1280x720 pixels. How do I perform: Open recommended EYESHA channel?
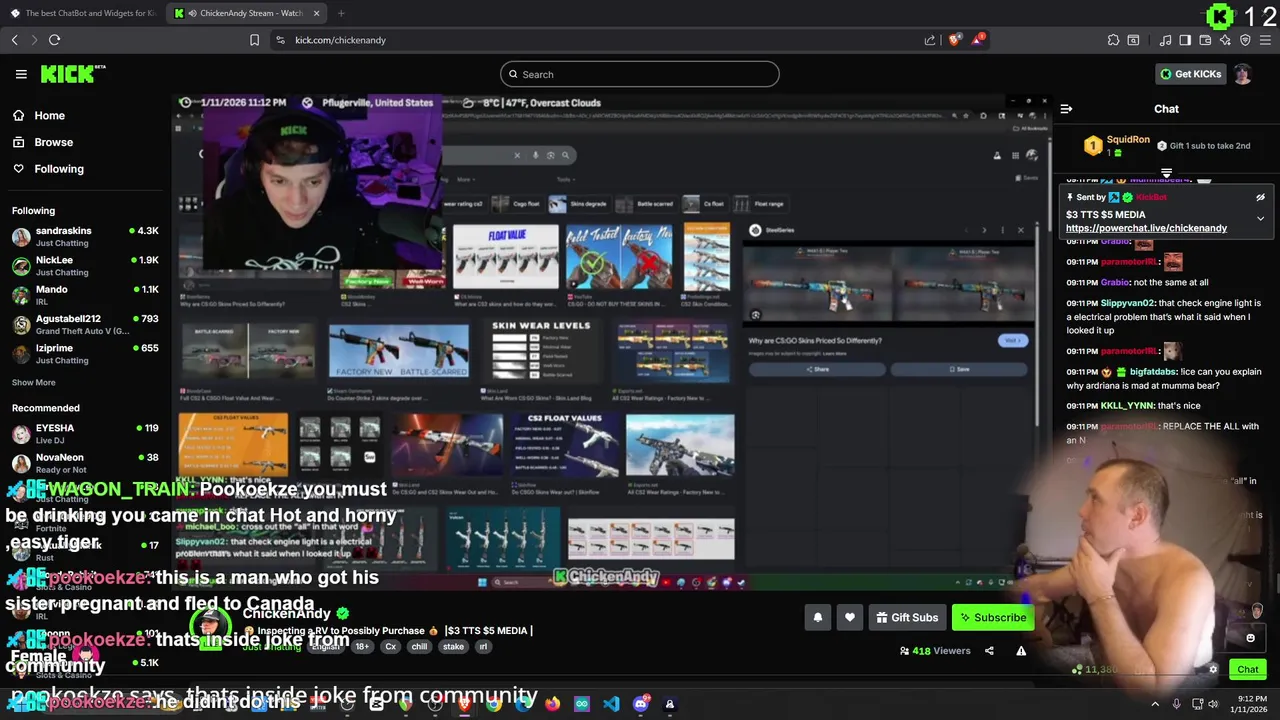point(85,434)
